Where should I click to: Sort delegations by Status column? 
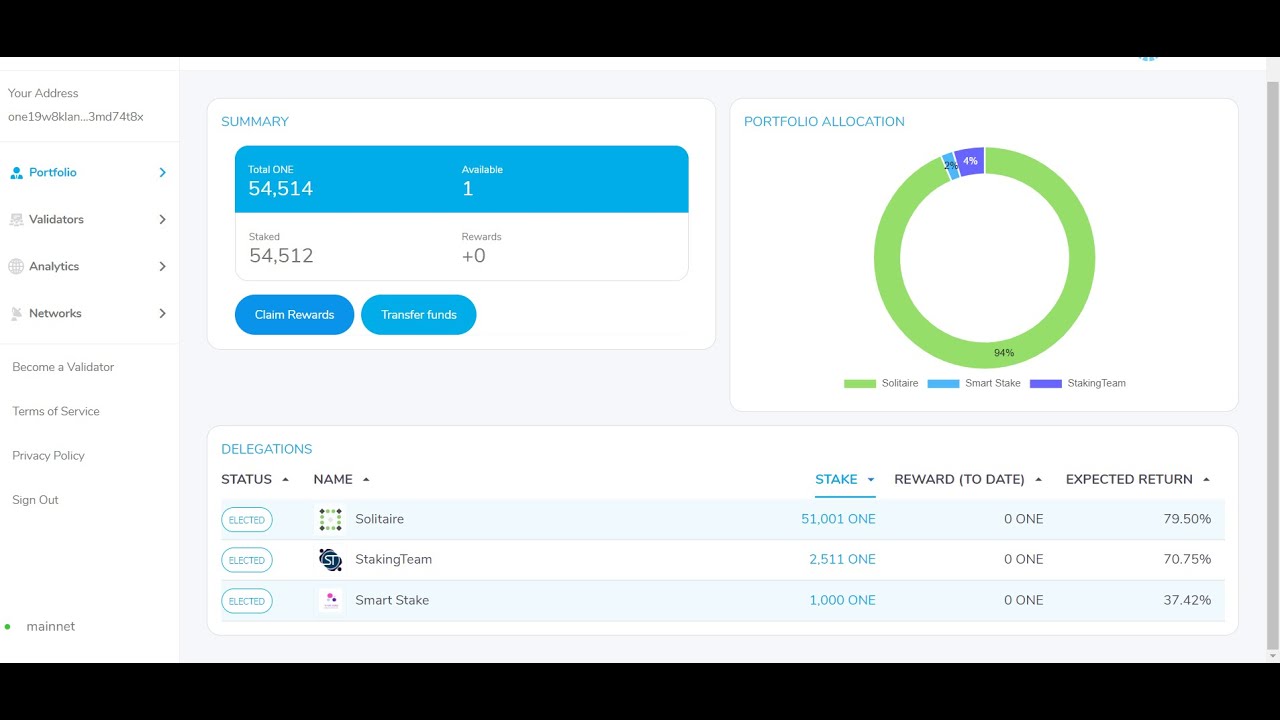tap(255, 479)
